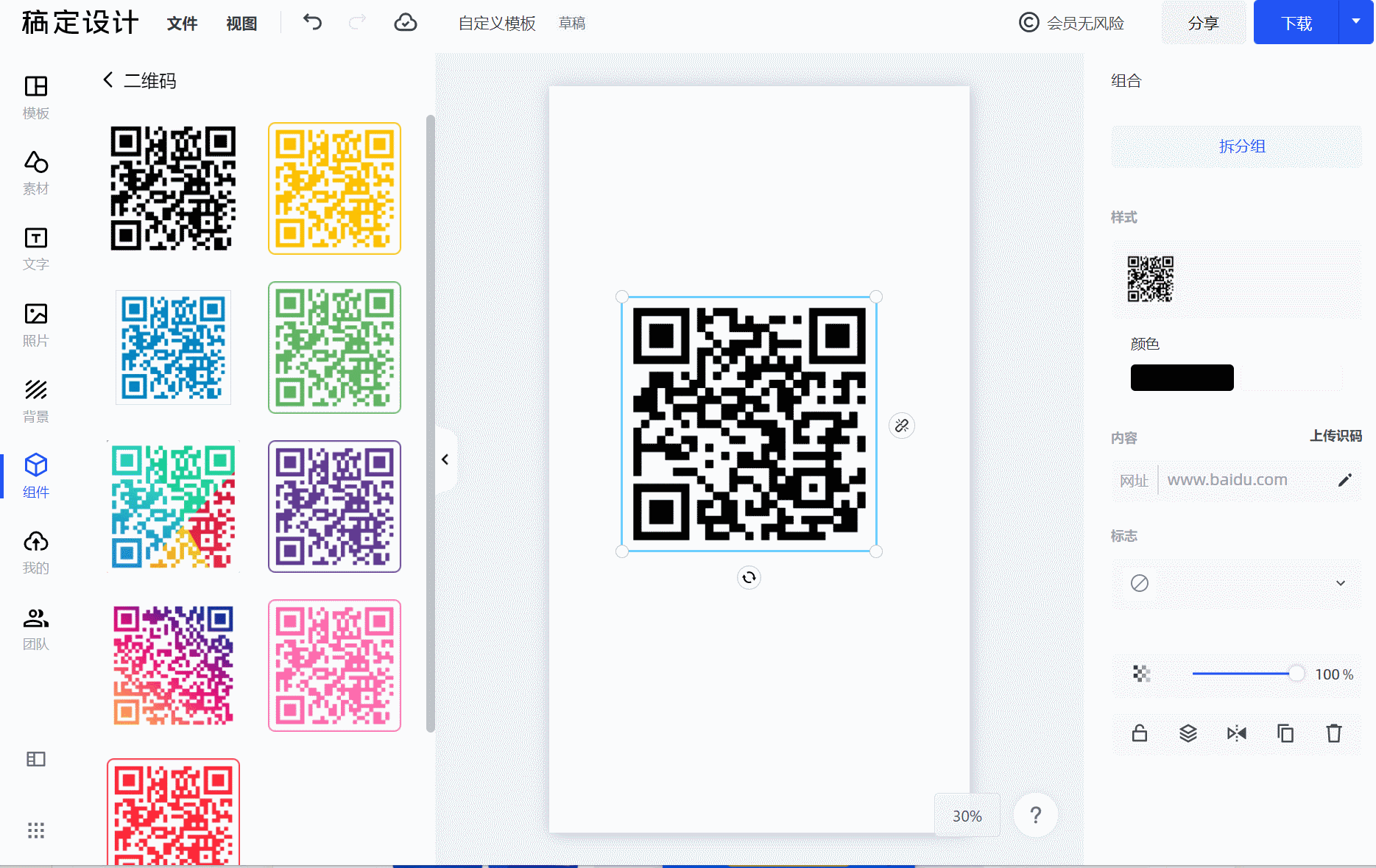Open the 视图 menu
1376x868 pixels.
tap(241, 24)
